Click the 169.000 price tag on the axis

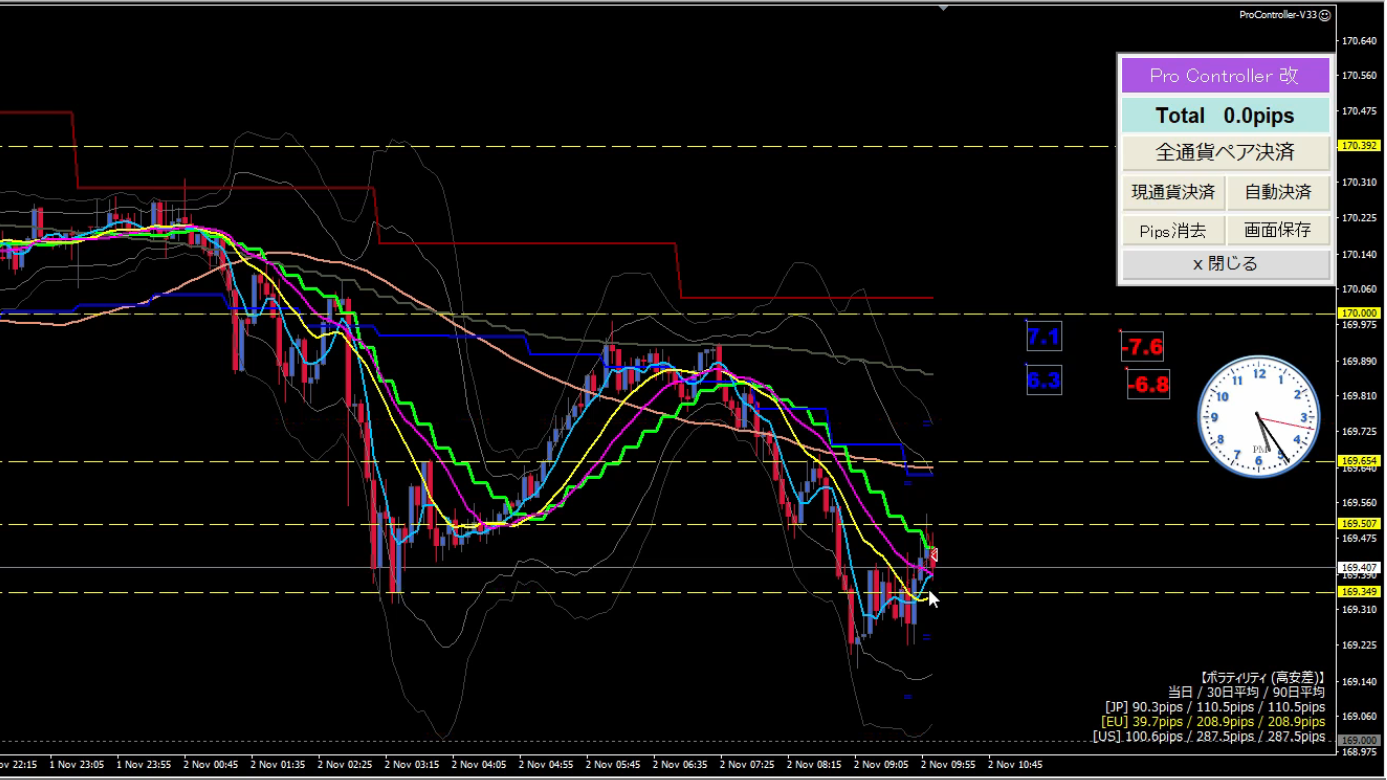1360,740
